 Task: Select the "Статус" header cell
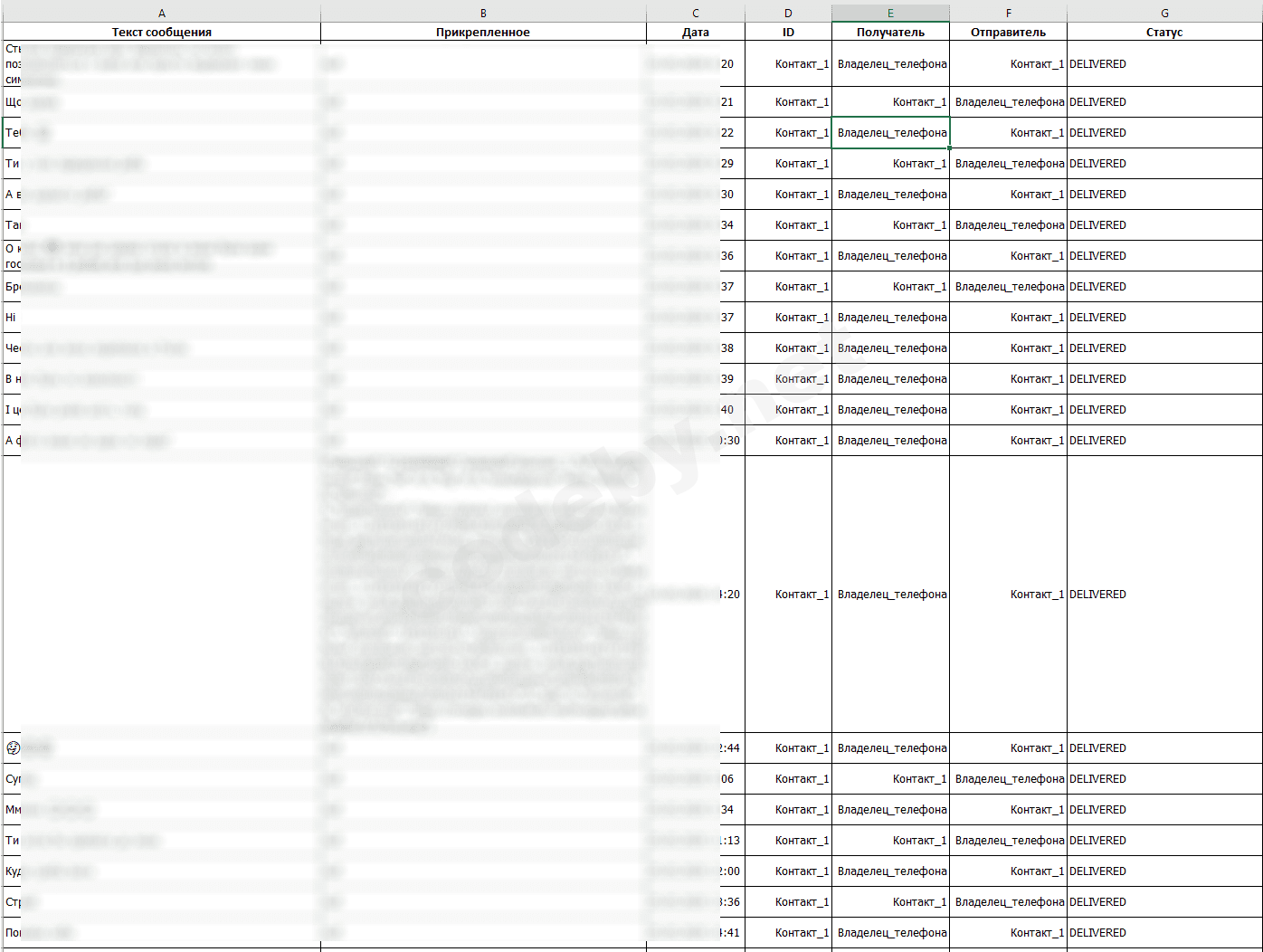tap(1164, 32)
